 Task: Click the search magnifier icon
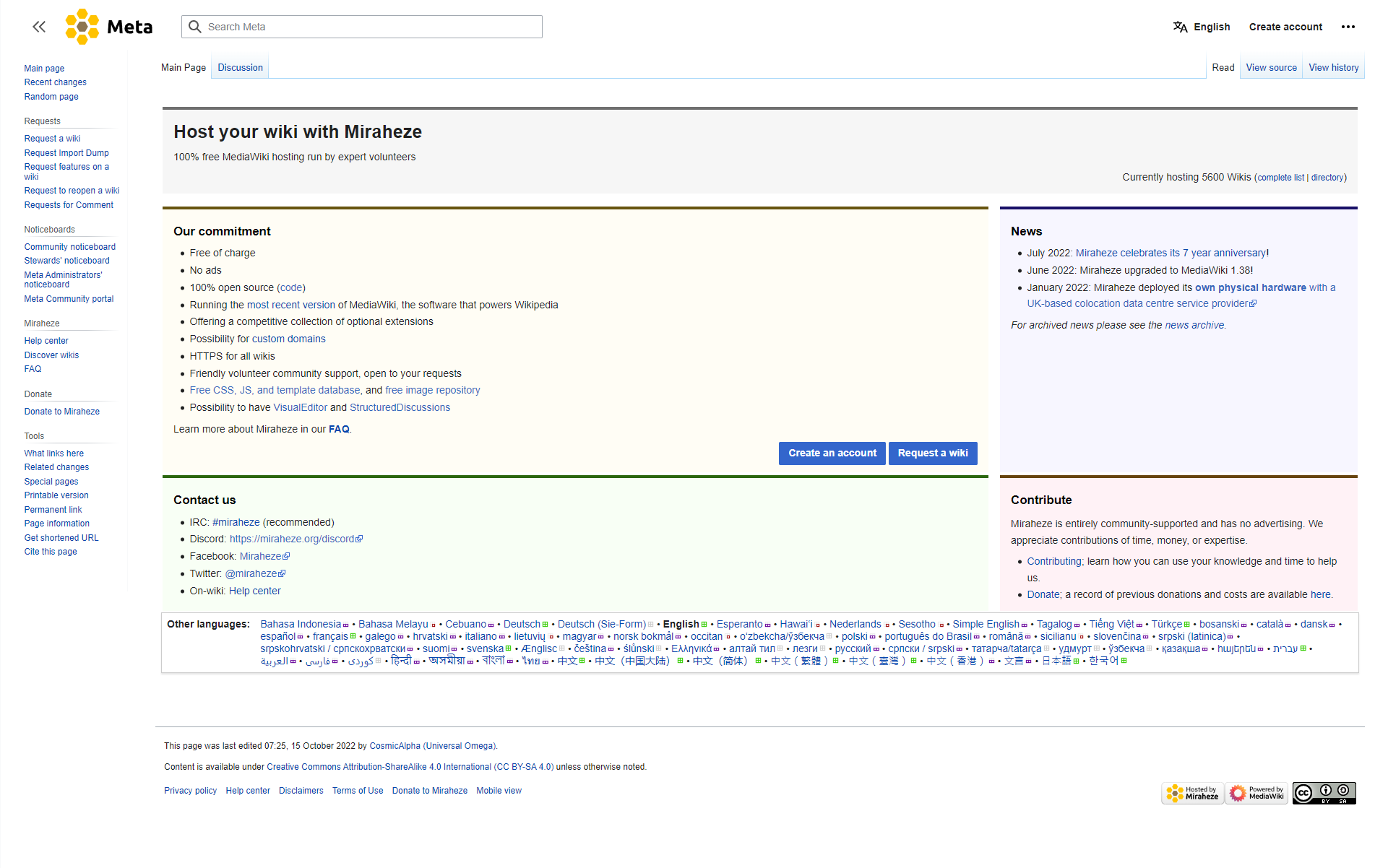[x=194, y=27]
